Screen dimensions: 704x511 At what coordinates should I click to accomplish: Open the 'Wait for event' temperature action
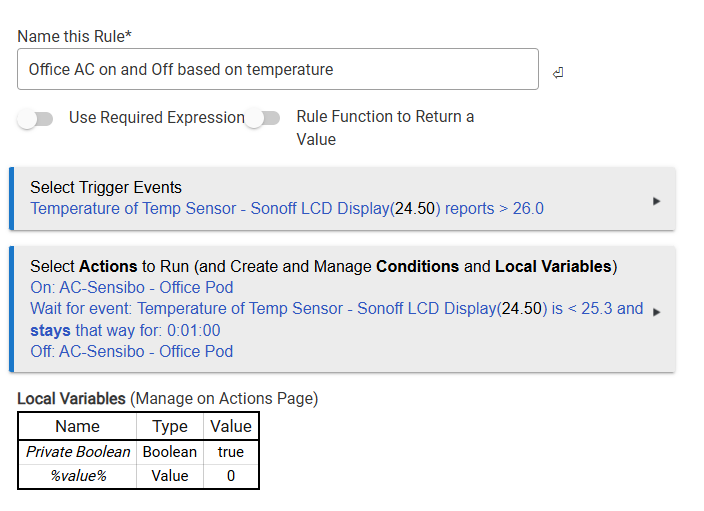tap(336, 309)
